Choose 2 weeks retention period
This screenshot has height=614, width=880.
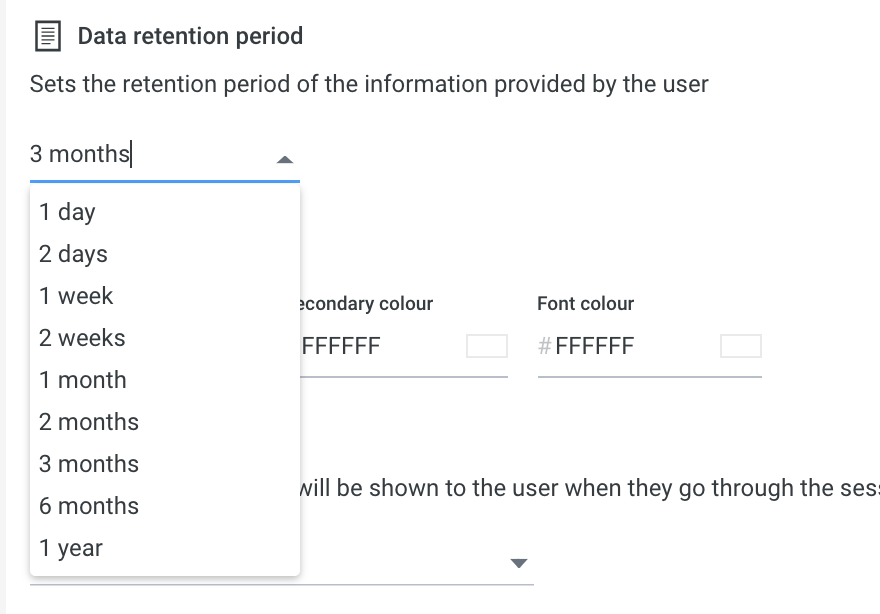[164, 338]
